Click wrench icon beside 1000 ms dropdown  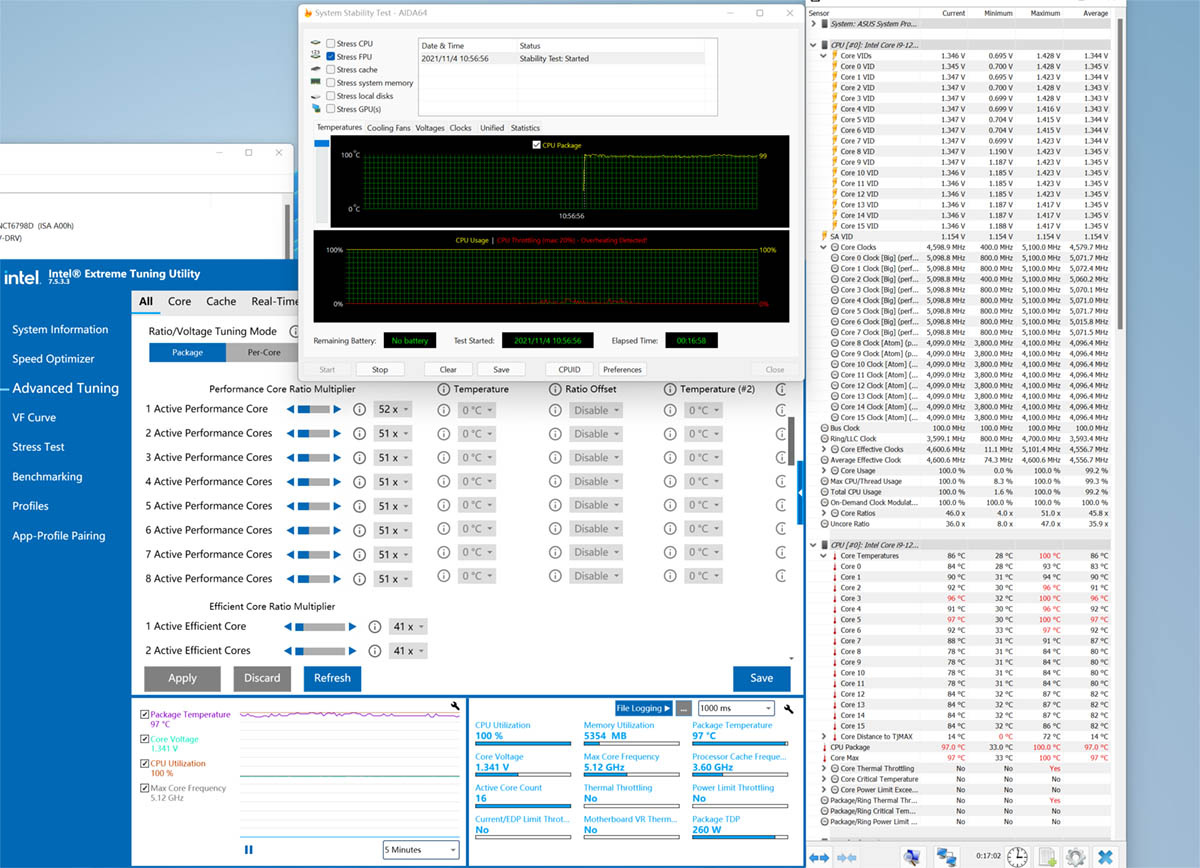coord(789,708)
